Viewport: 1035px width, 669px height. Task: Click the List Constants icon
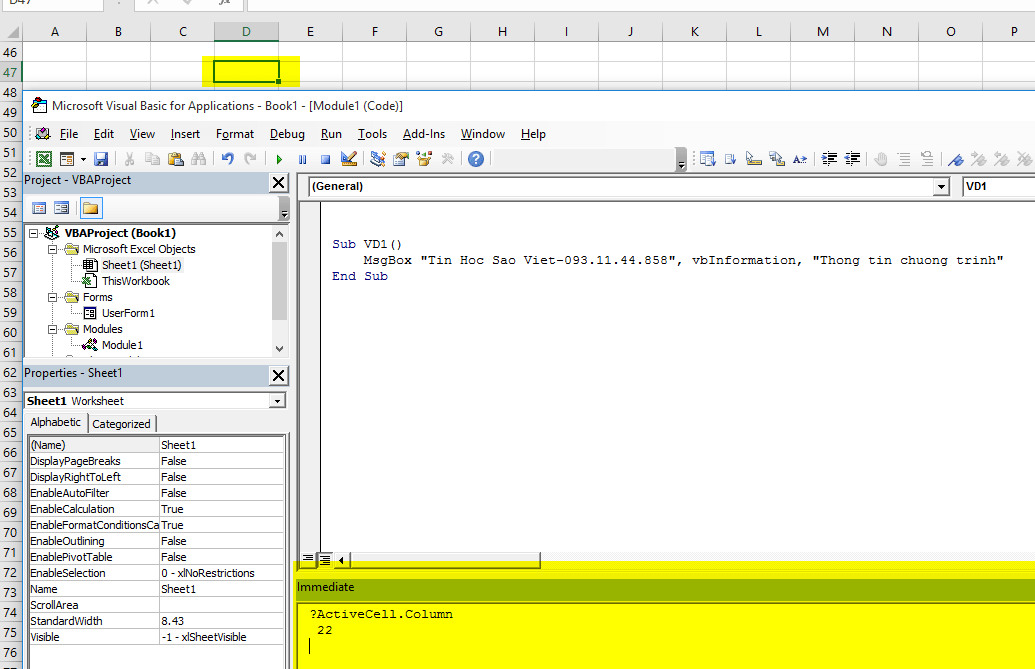click(x=731, y=159)
